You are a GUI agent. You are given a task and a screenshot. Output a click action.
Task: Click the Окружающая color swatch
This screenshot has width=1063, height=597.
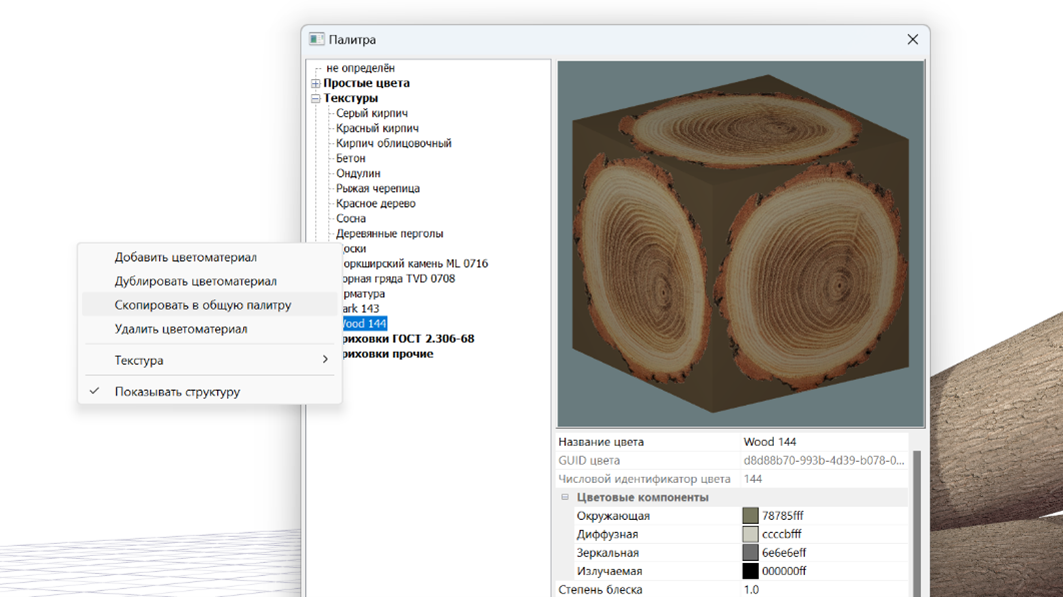click(x=750, y=516)
